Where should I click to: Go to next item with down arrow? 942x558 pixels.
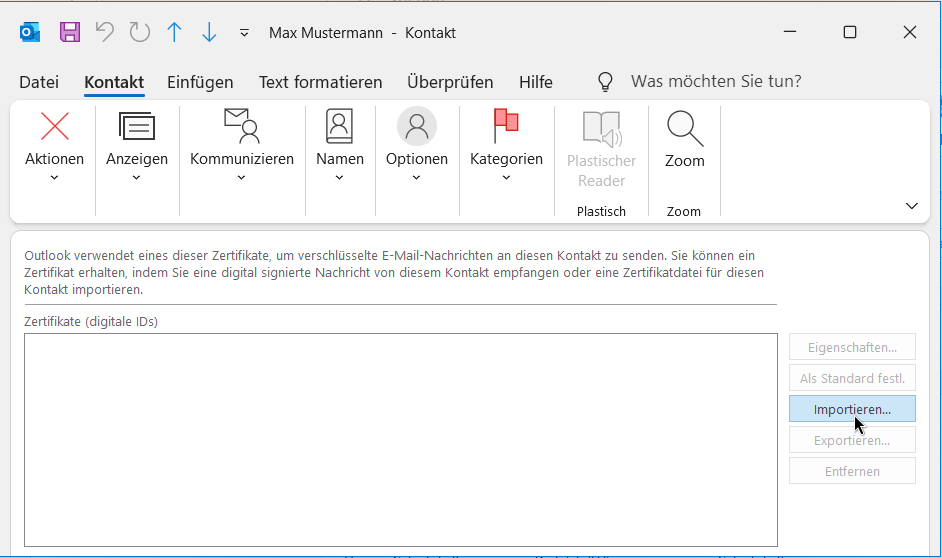click(209, 32)
